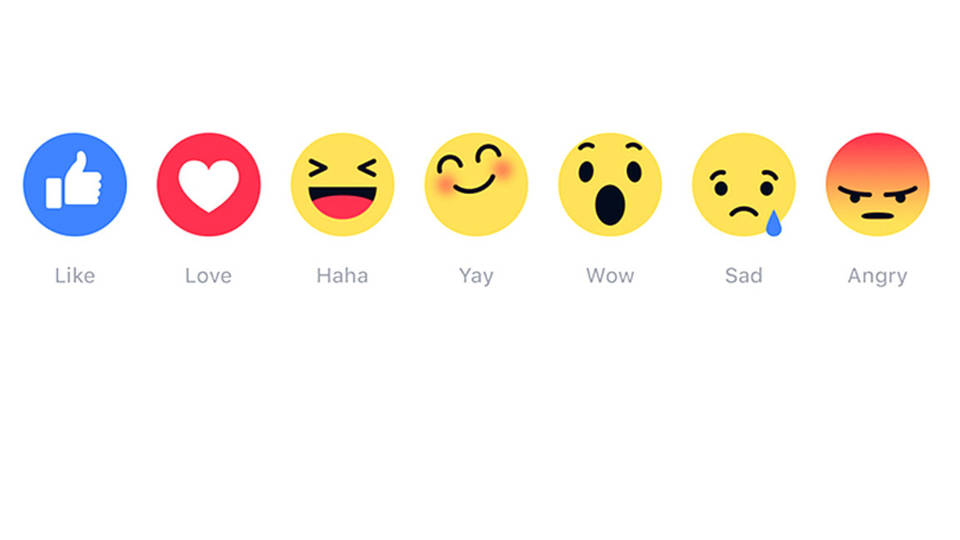Select the "Wow" text label

pyautogui.click(x=610, y=276)
